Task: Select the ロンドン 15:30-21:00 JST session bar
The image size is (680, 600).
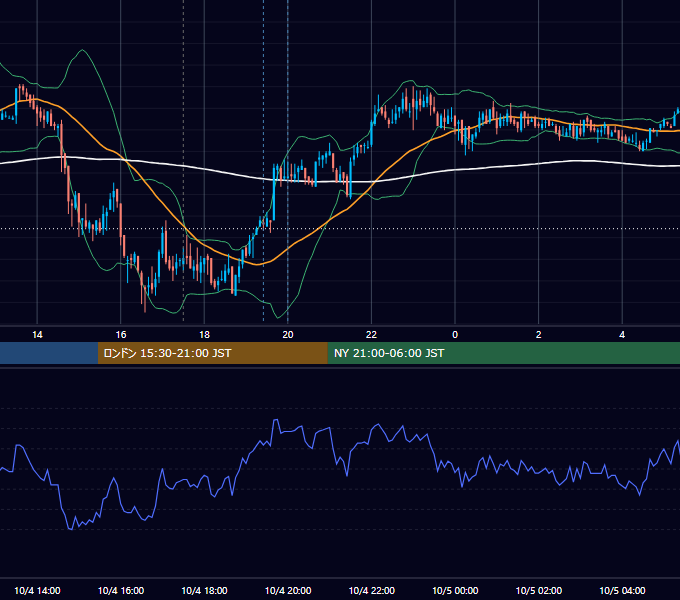Action: pos(212,353)
